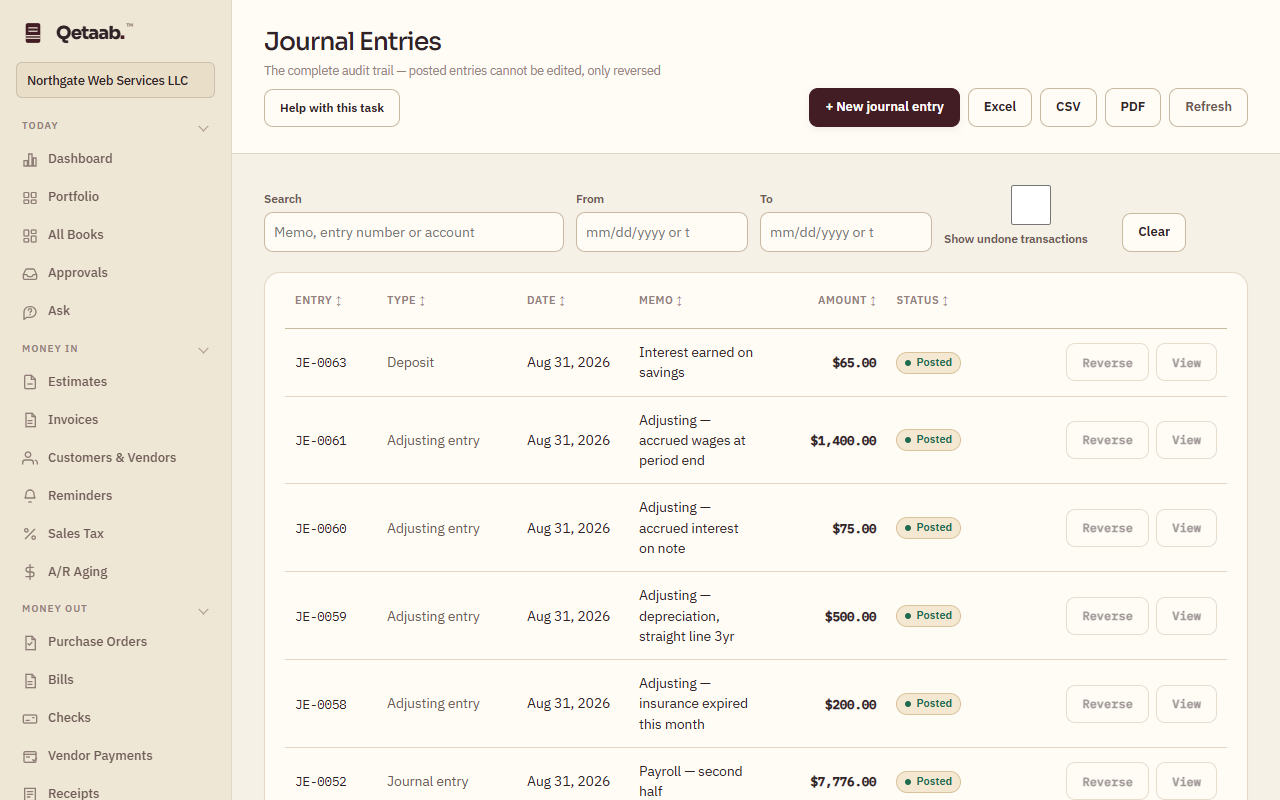Click the A/R Aging dollar icon
This screenshot has width=1280, height=800.
30,572
